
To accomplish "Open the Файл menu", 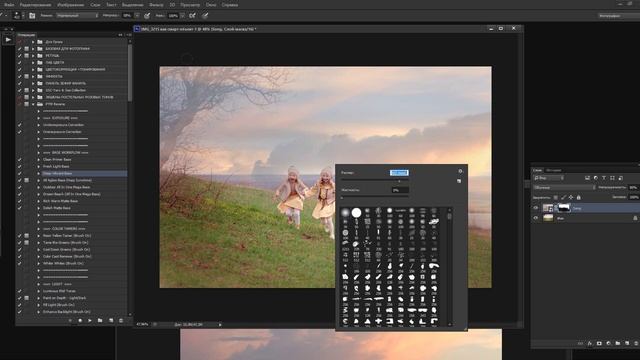I will [x=9, y=5].
